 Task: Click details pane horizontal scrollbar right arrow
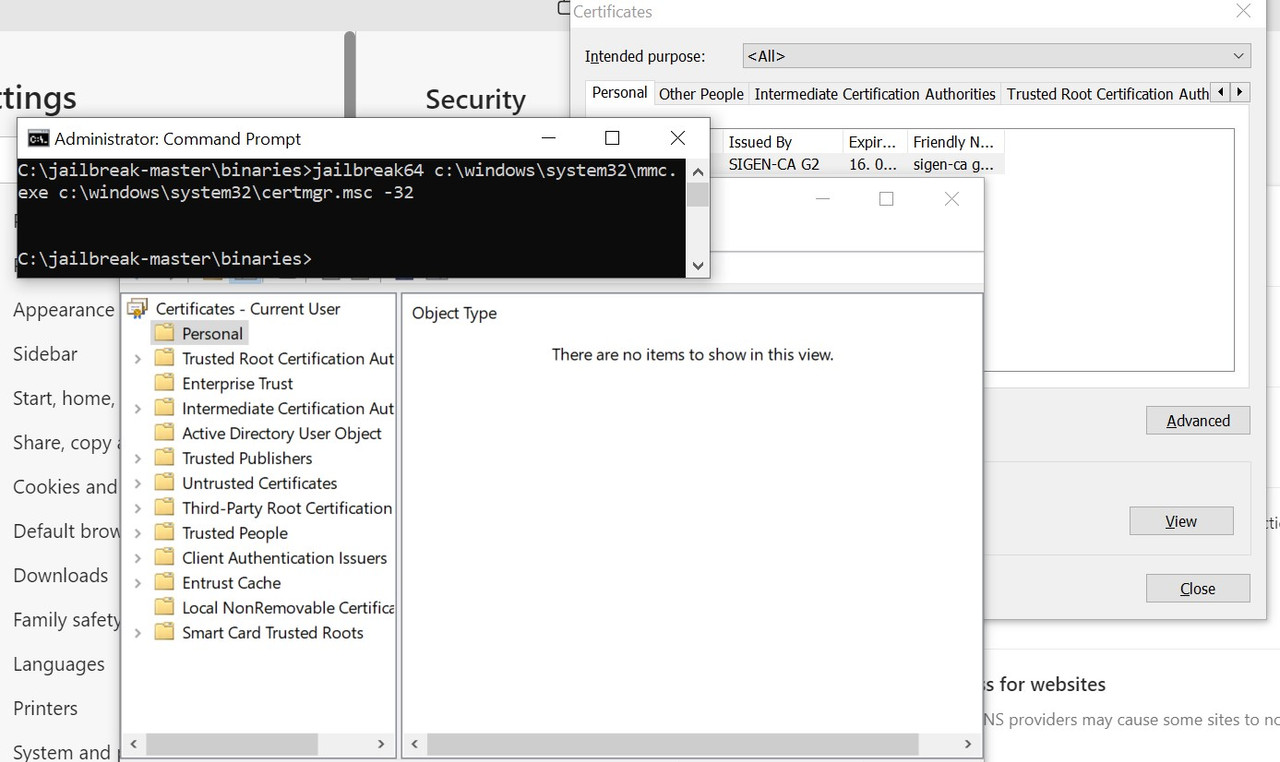tap(967, 745)
